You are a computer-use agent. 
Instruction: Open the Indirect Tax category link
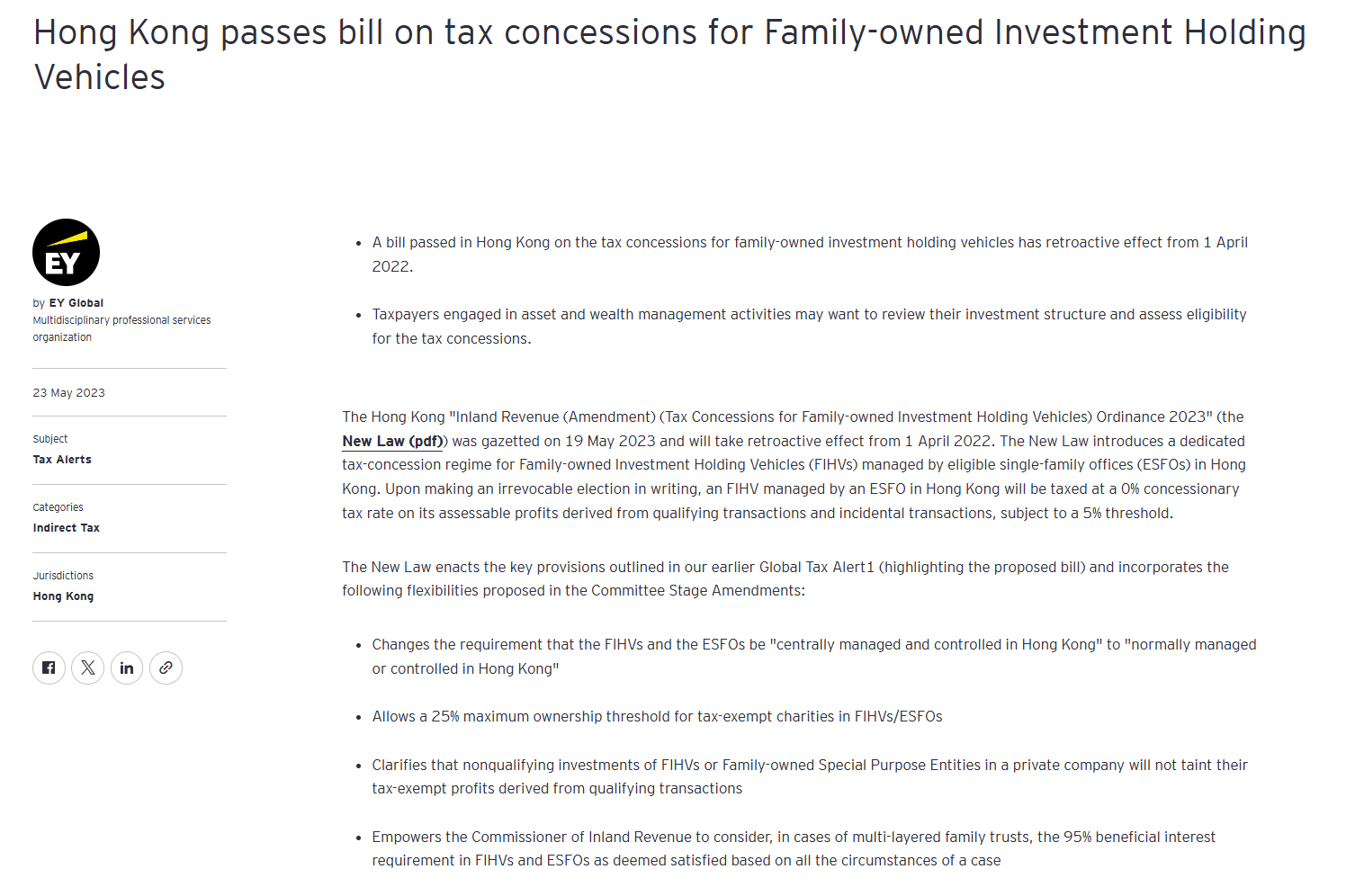67,528
